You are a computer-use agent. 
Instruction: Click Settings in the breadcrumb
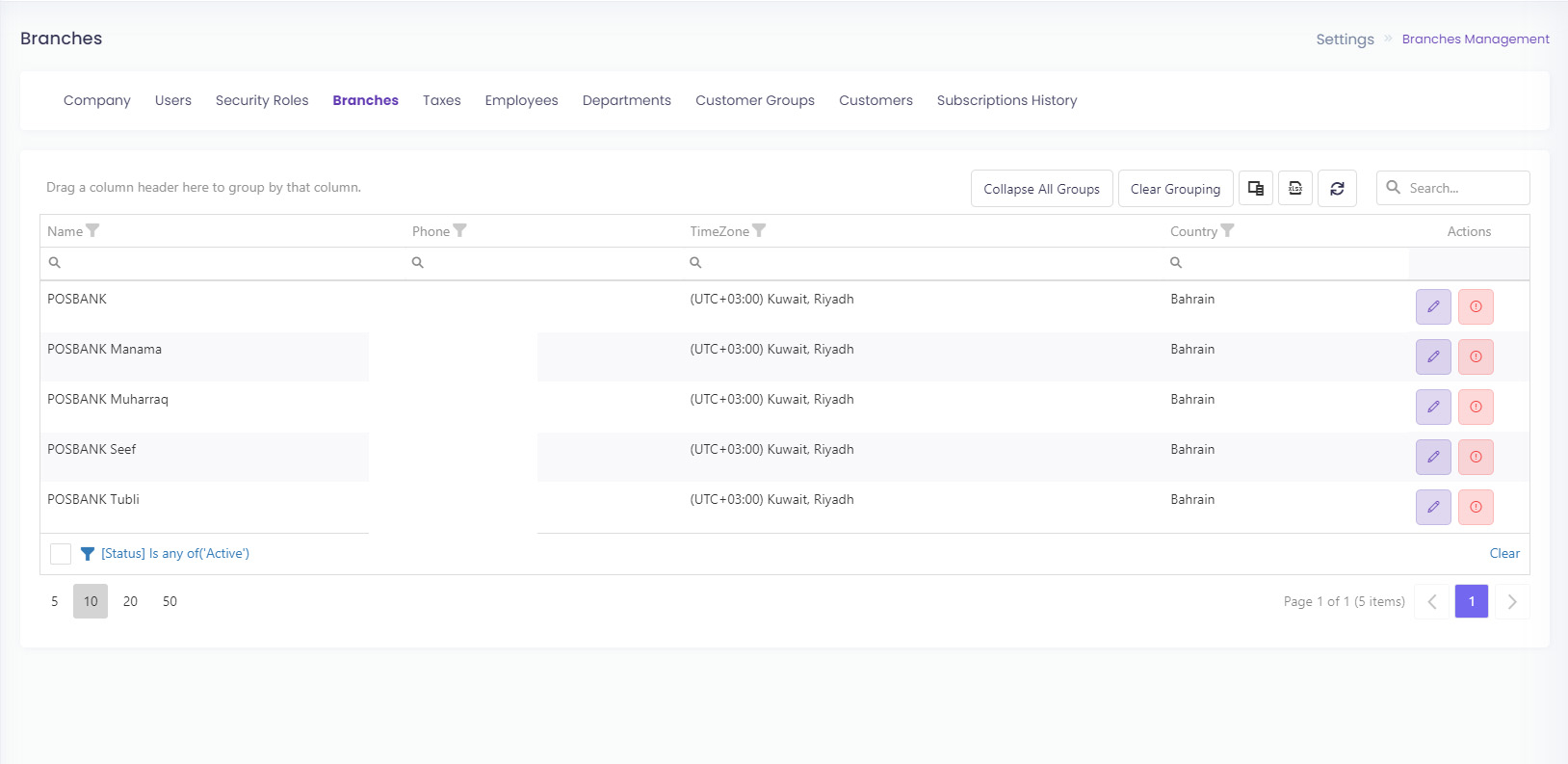[x=1346, y=40]
